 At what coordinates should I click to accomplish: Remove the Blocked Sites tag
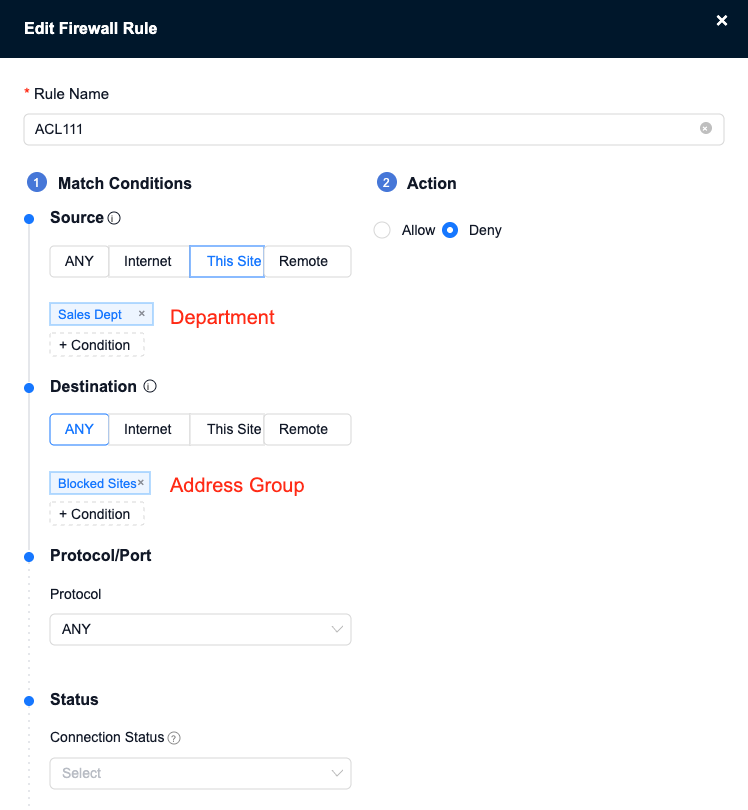coord(141,482)
